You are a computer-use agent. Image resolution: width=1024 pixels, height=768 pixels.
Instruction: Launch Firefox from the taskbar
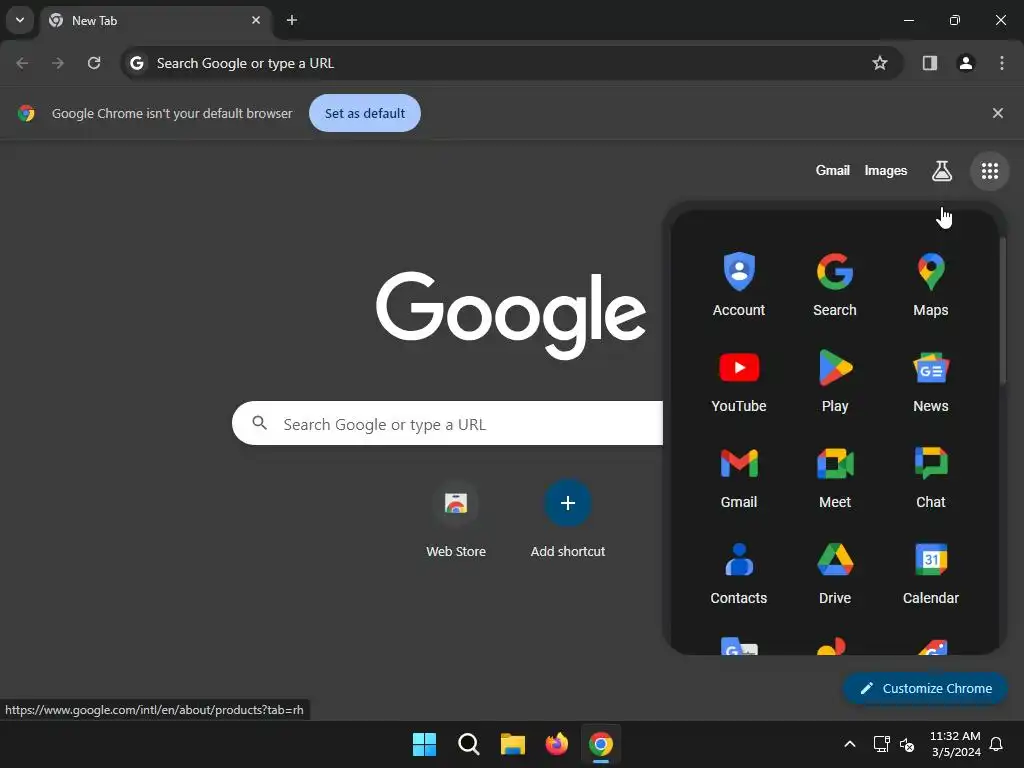click(x=556, y=744)
